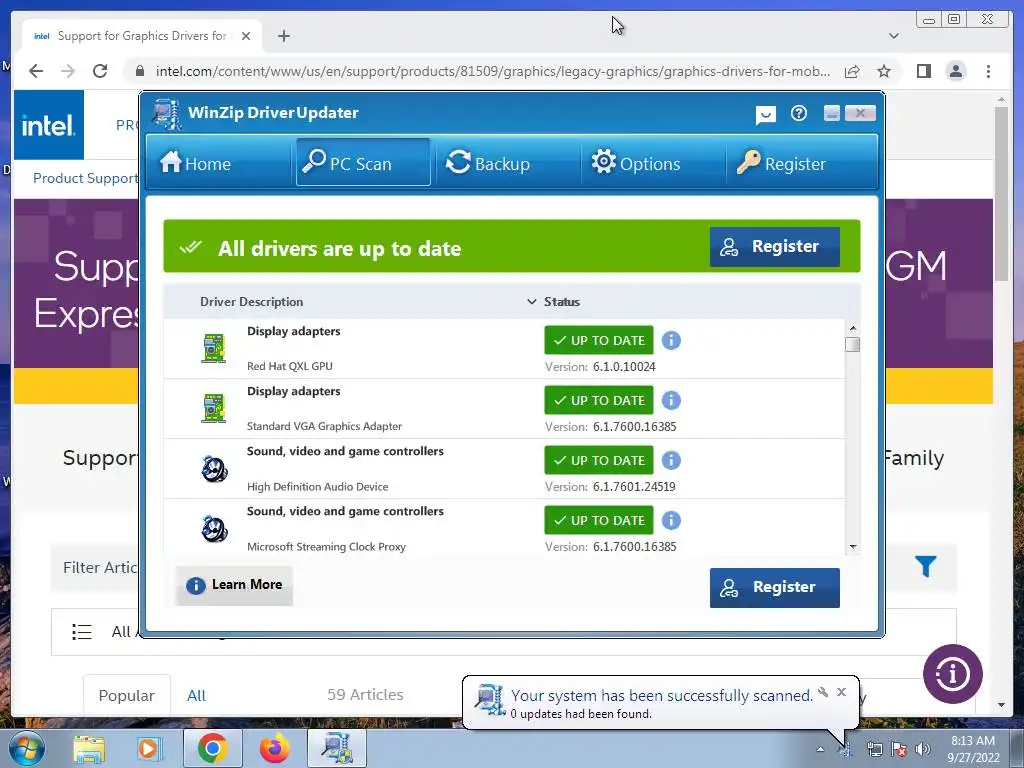Click the WinZip Driver Updater logo icon in title bar
The height and width of the screenshot is (768, 1024).
167,114
